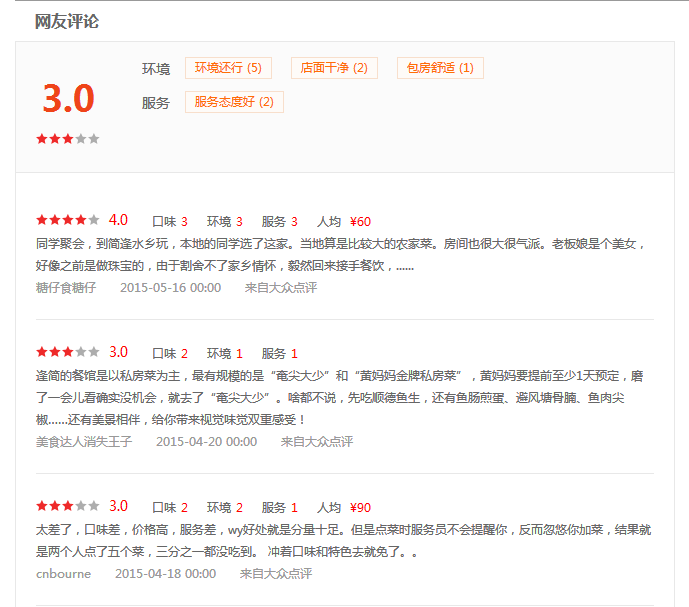Click the ¥90 per-person price
Viewport: 689px width, 607px height.
click(360, 507)
